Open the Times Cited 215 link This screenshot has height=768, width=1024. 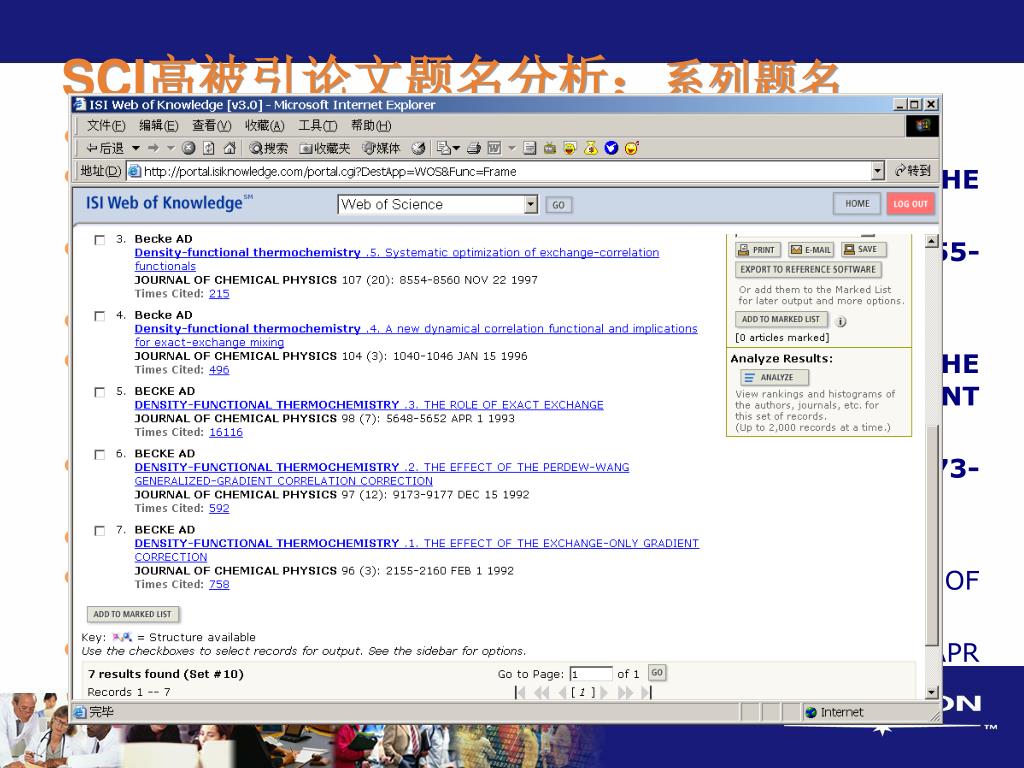click(x=219, y=294)
